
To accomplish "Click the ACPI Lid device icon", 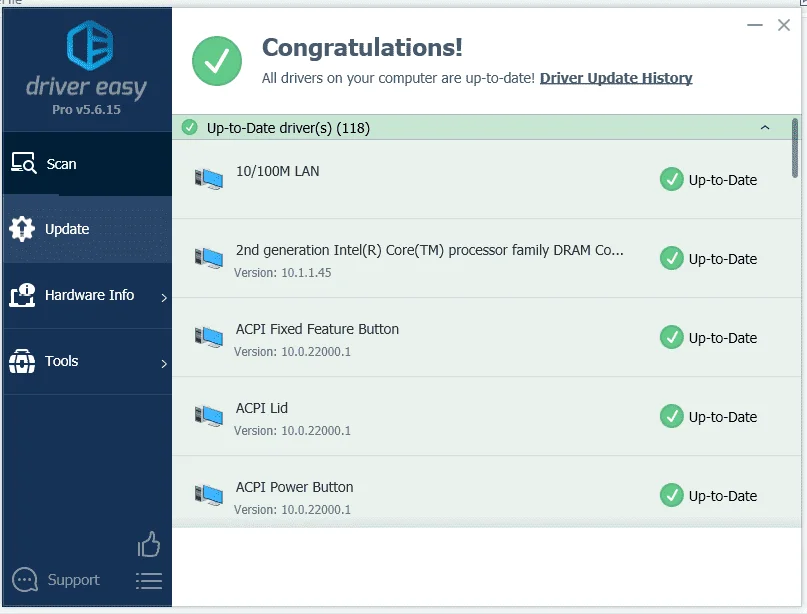I will pyautogui.click(x=208, y=416).
